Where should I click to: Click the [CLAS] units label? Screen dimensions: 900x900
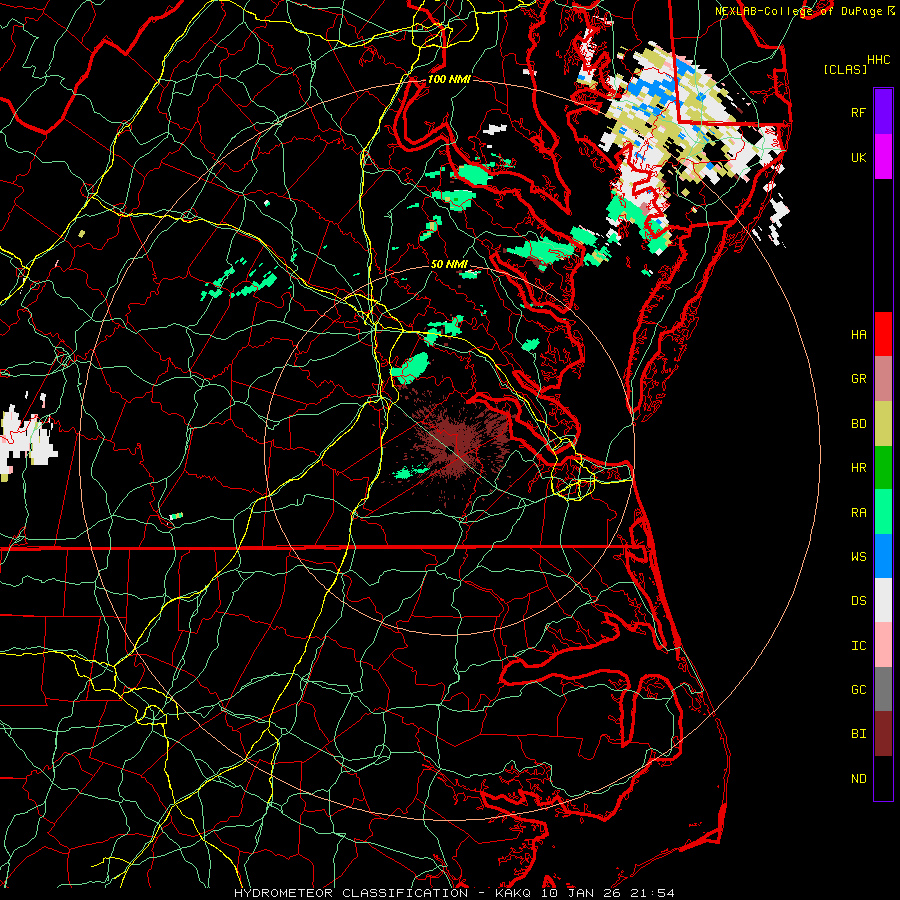tap(845, 69)
